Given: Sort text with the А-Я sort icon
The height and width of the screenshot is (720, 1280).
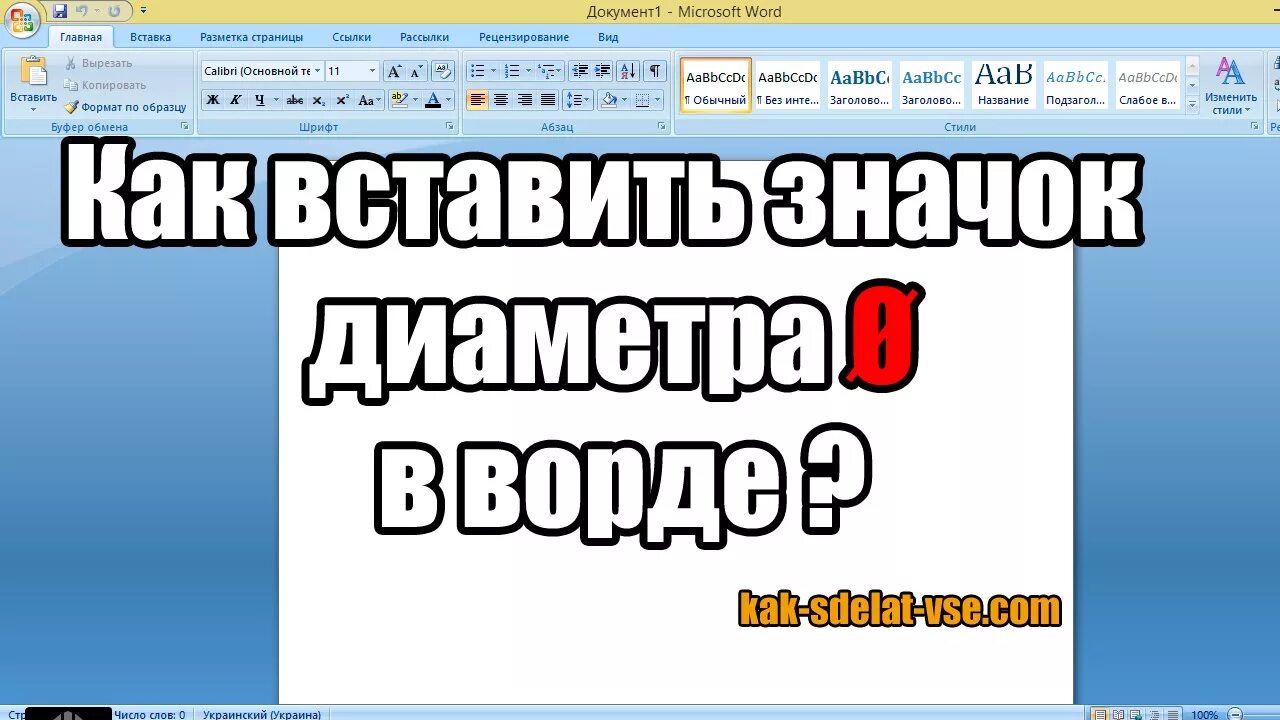Looking at the screenshot, I should 628,71.
